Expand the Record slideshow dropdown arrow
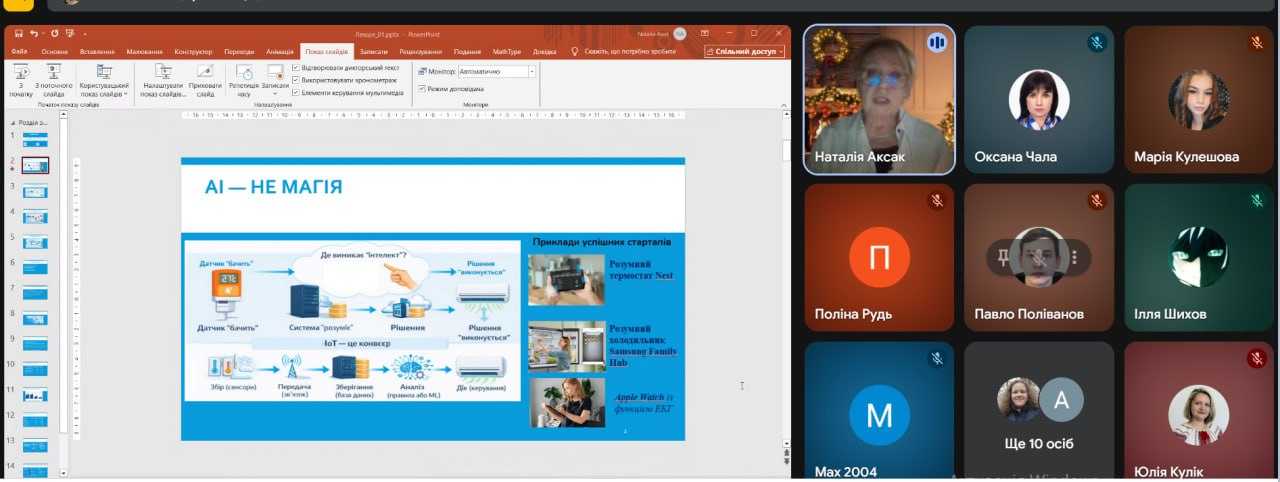1280x482 pixels. pyautogui.click(x=275, y=94)
